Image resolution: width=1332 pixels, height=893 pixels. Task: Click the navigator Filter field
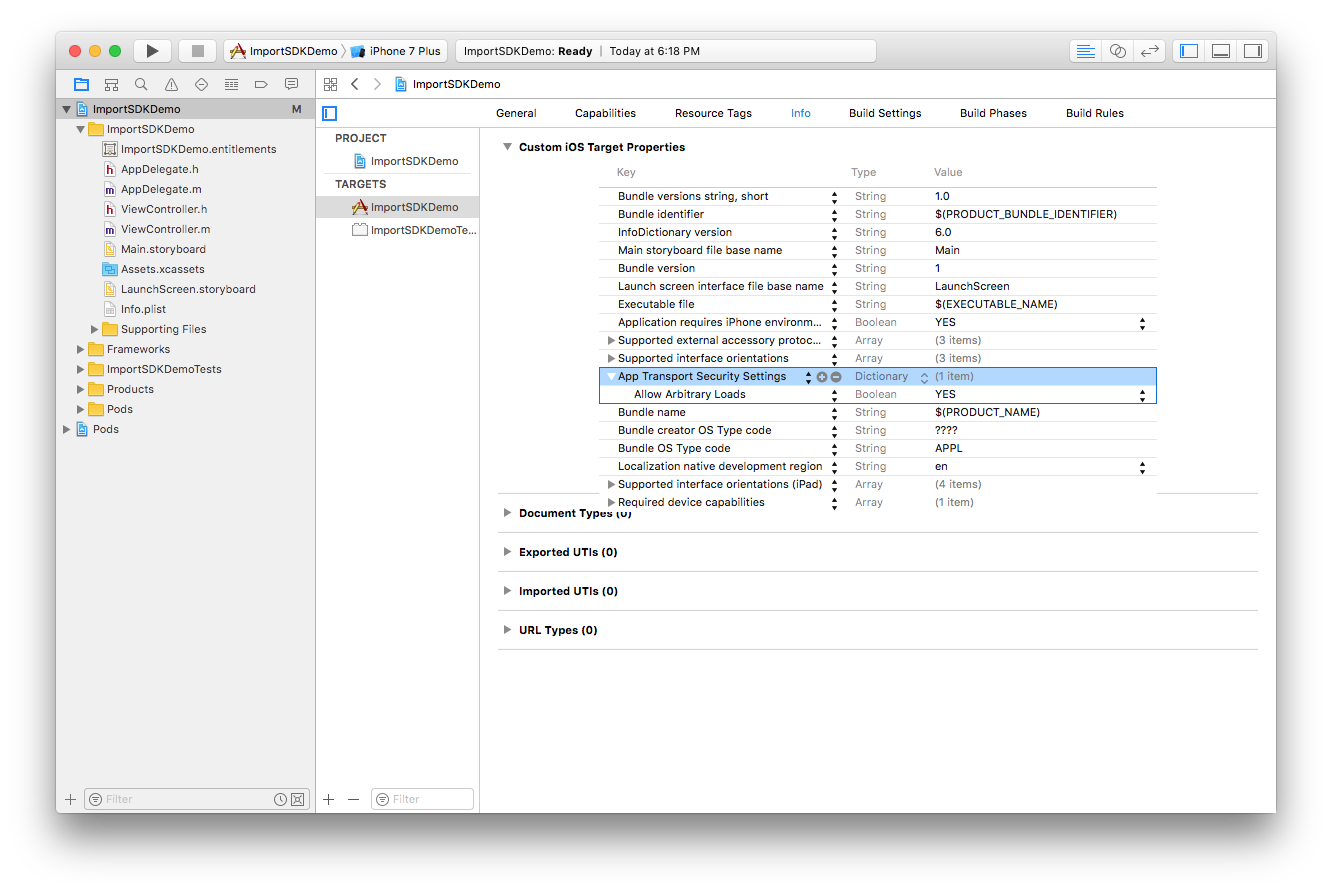click(x=188, y=799)
